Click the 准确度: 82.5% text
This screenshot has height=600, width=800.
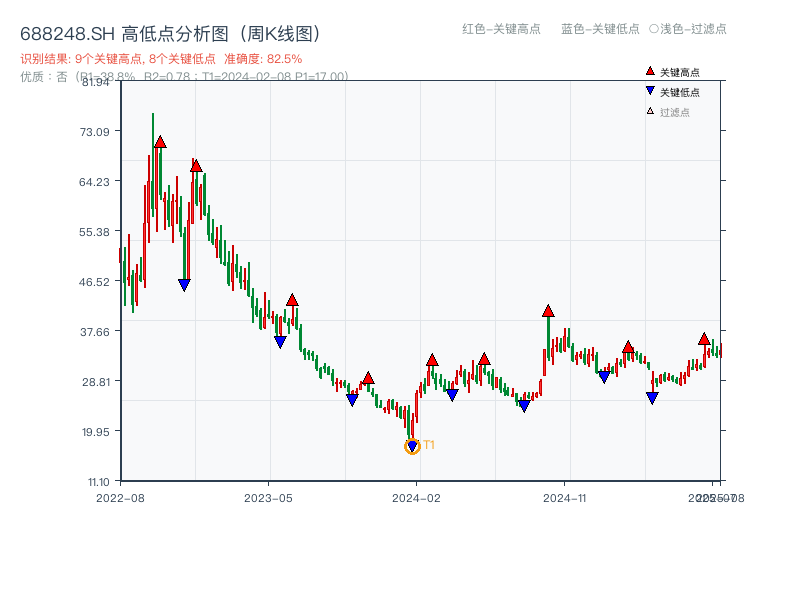click(270, 58)
